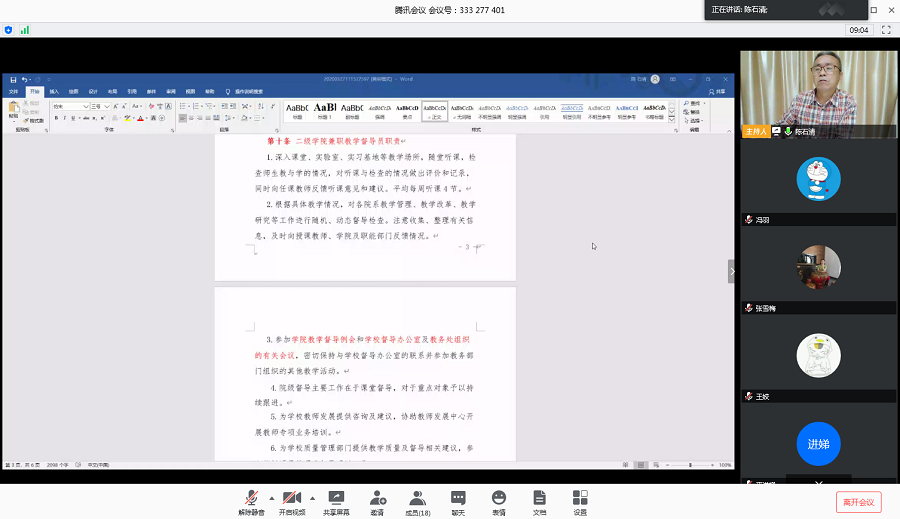The height and width of the screenshot is (519, 900).
Task: Click the 表情 emoji reaction icon
Action: pyautogui.click(x=498, y=497)
